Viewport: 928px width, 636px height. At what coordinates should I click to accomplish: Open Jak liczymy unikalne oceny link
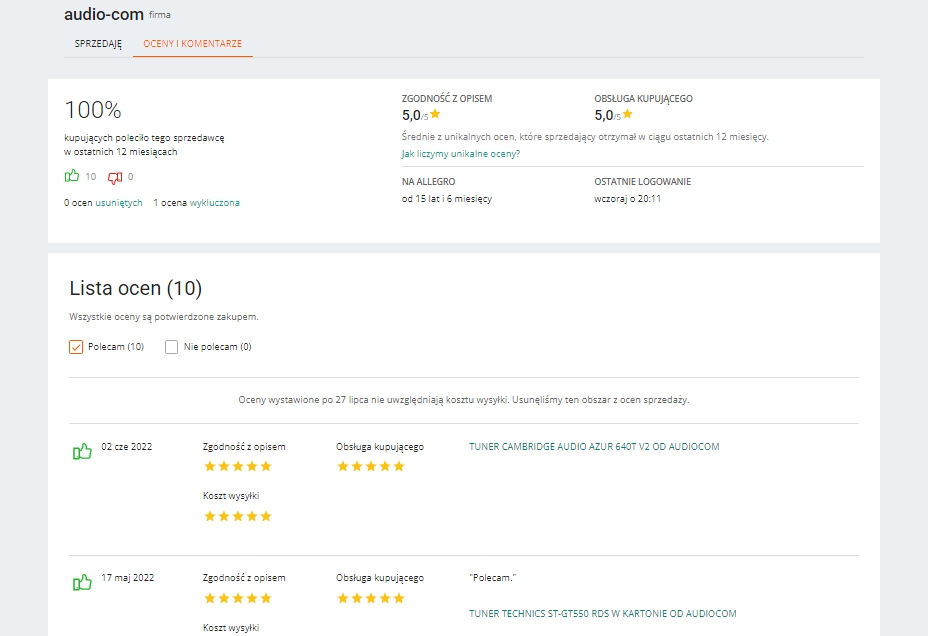[460, 154]
